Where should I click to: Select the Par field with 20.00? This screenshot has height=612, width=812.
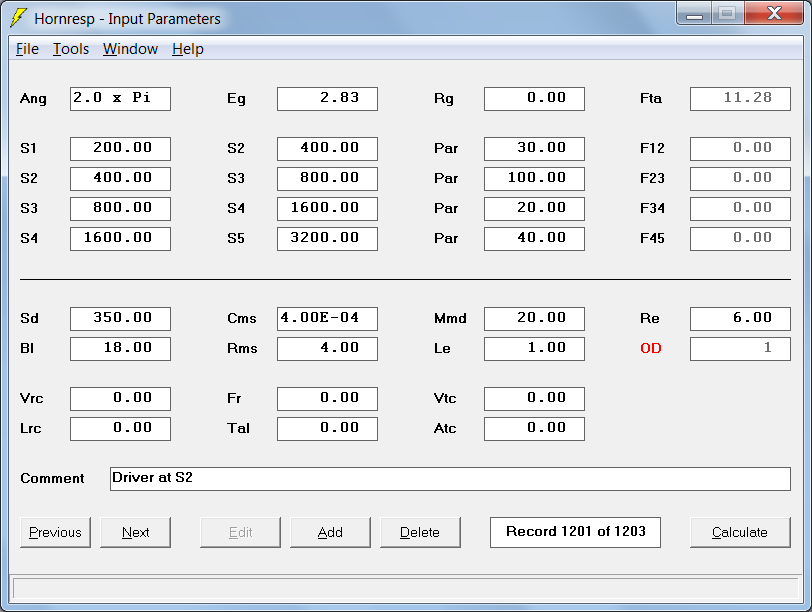point(534,209)
